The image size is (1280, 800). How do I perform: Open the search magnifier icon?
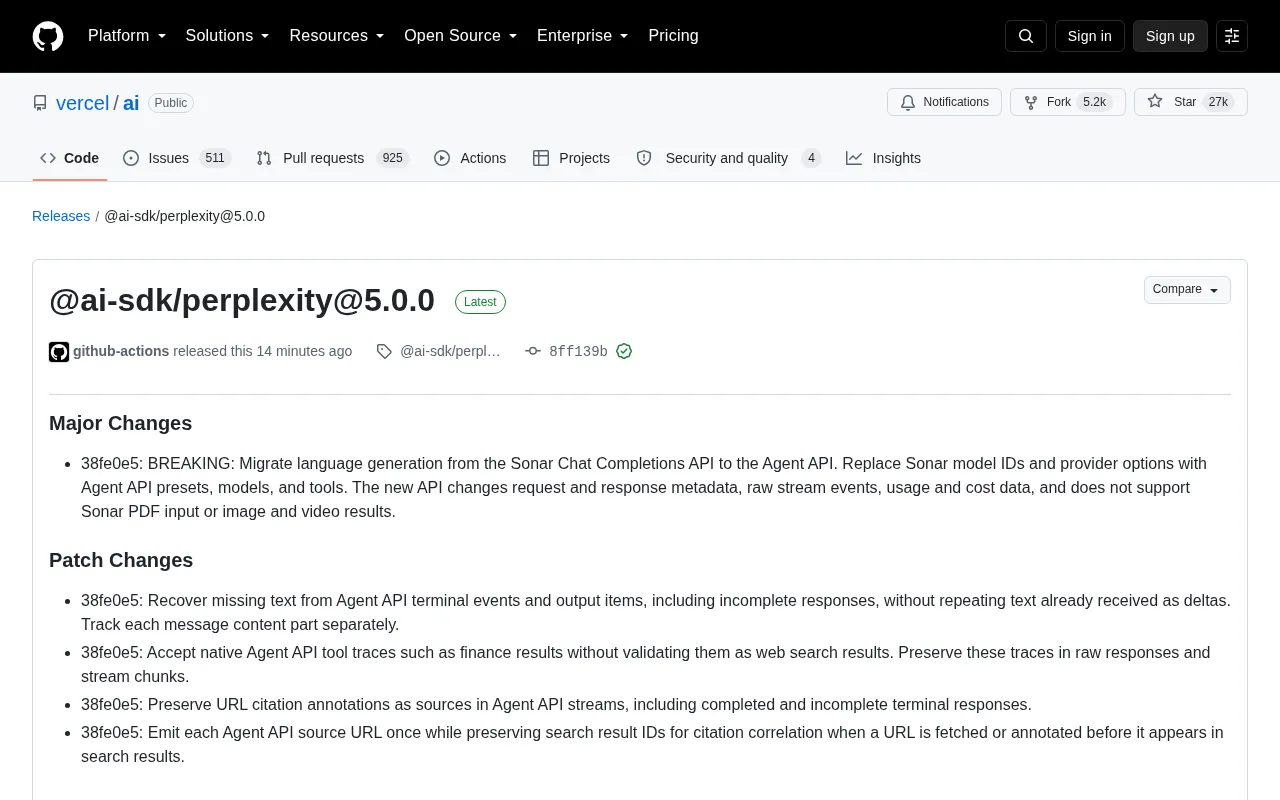(1026, 36)
